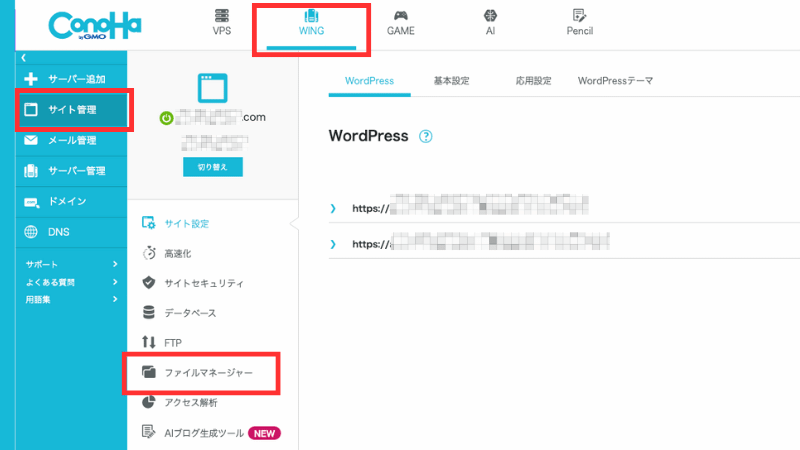Click the ファイルマネージャー folder icon
The width and height of the screenshot is (800, 450).
(x=149, y=373)
